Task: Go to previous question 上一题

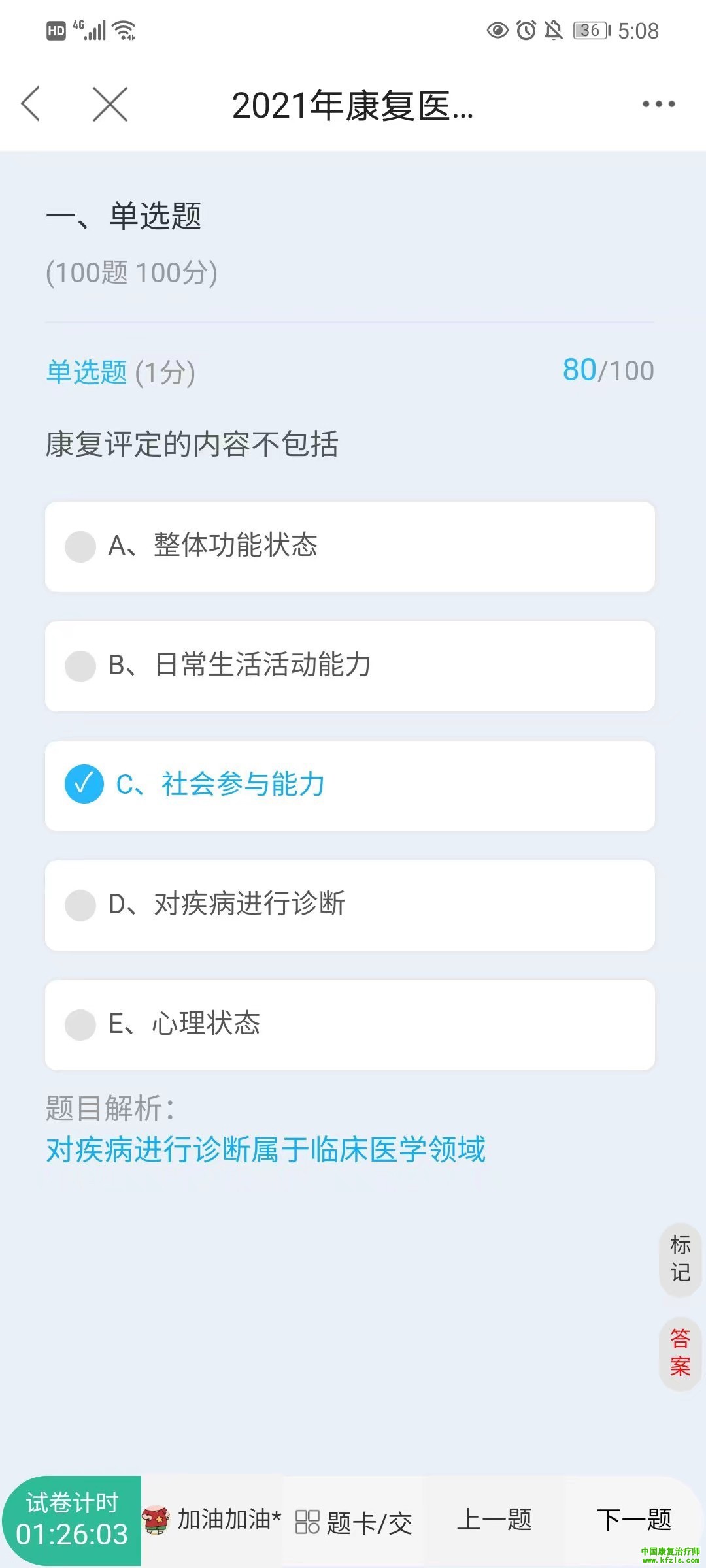Action: [x=494, y=1520]
